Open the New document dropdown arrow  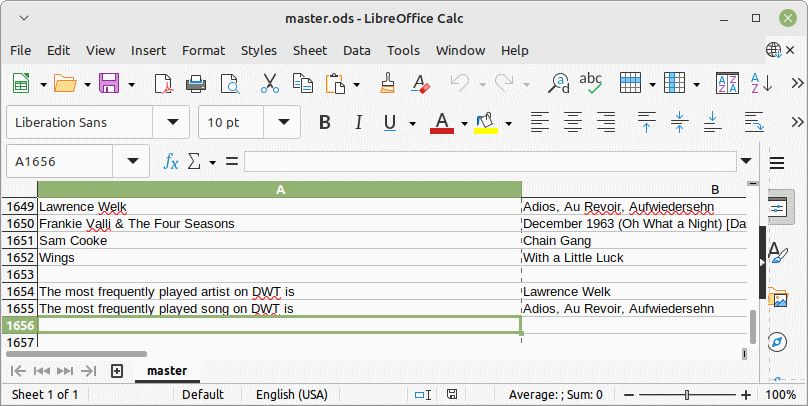click(x=43, y=84)
